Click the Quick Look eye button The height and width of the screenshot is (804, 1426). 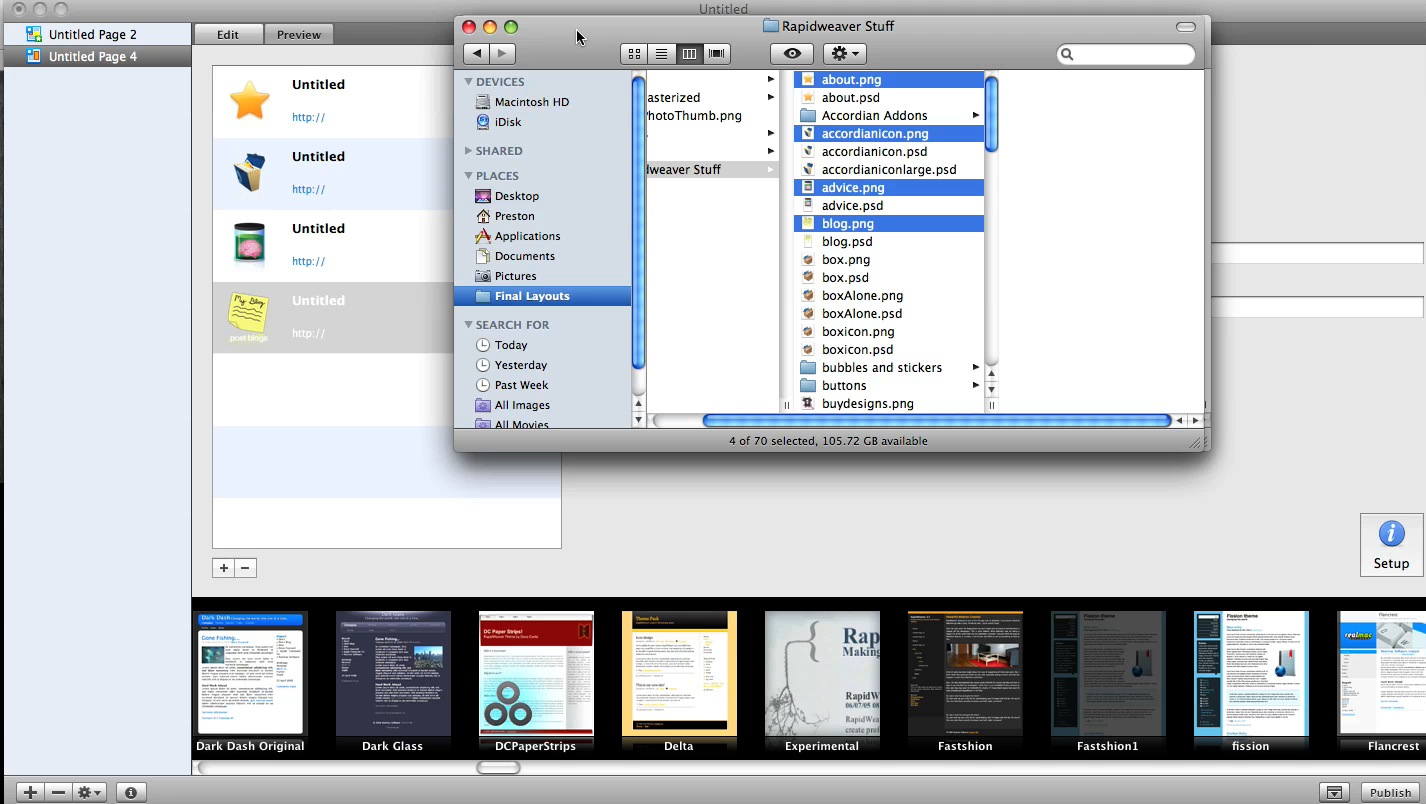(x=792, y=54)
